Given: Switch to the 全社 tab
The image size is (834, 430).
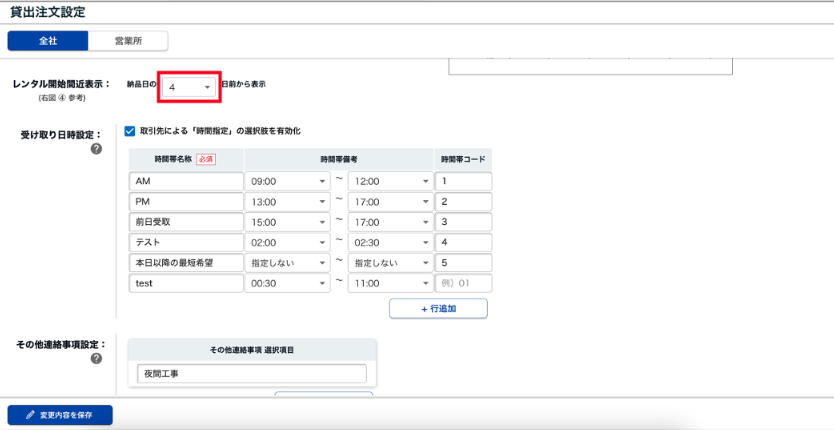Looking at the screenshot, I should coord(48,41).
